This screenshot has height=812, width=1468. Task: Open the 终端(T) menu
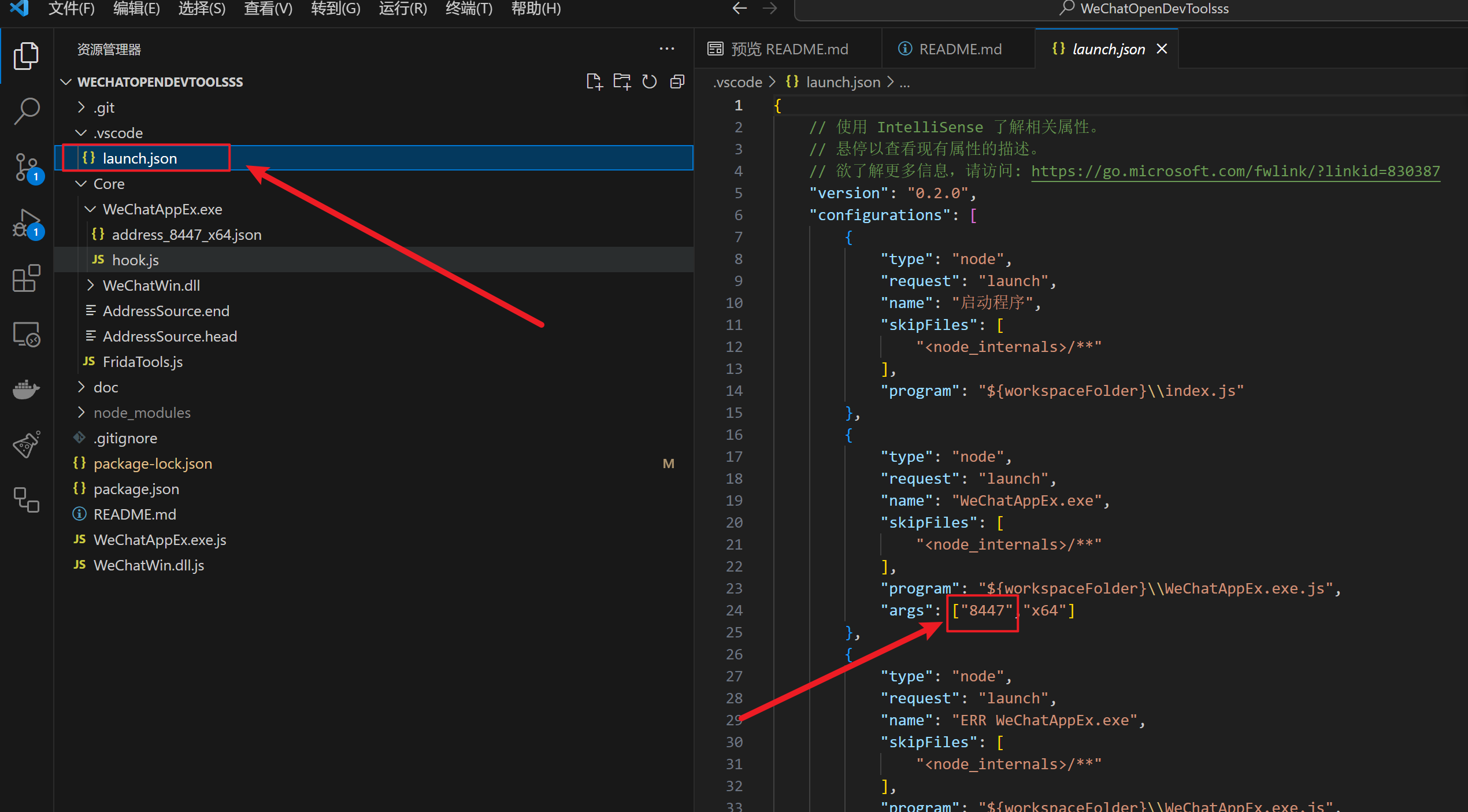click(x=469, y=9)
